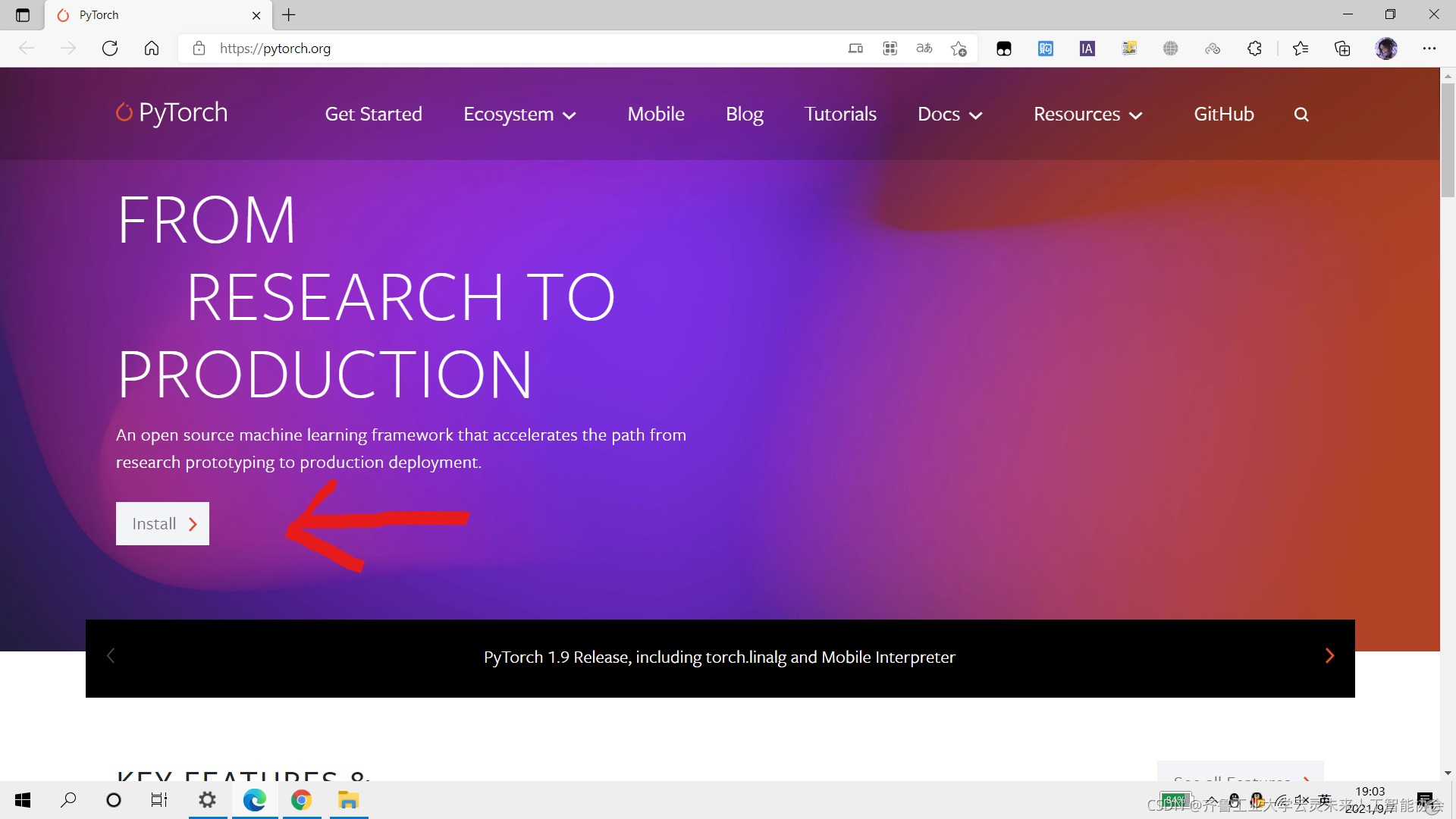This screenshot has height=819, width=1456.
Task: Click the PyTorch logo in header
Action: click(x=171, y=113)
